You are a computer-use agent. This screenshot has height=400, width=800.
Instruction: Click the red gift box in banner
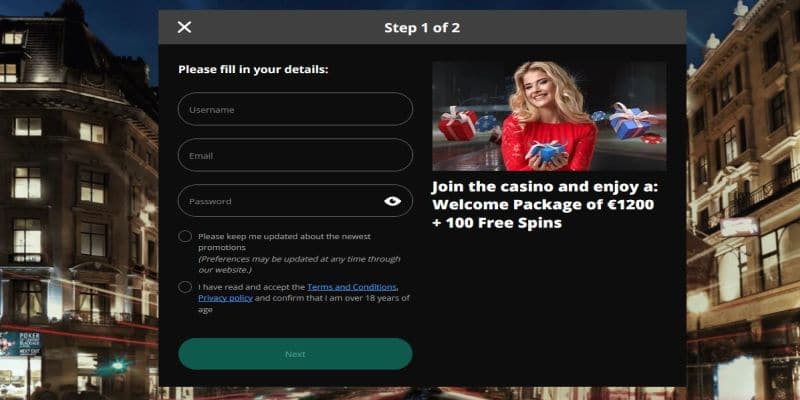tap(457, 124)
